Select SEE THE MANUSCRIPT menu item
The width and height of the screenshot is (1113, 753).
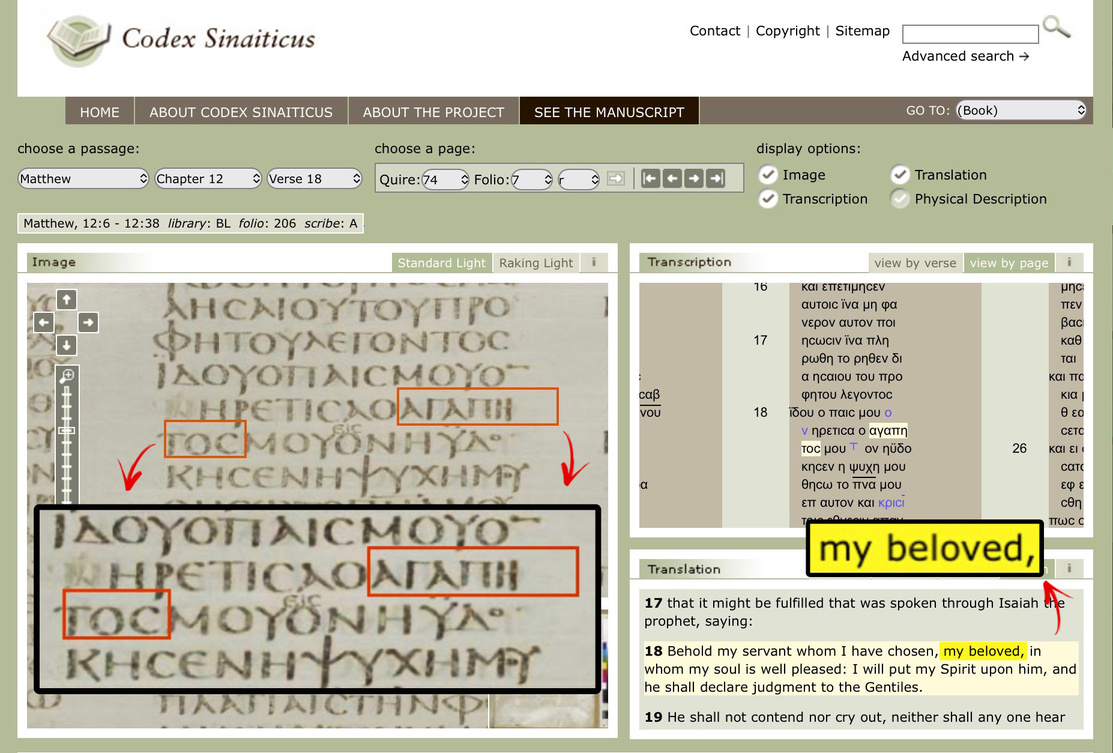pyautogui.click(x=609, y=112)
